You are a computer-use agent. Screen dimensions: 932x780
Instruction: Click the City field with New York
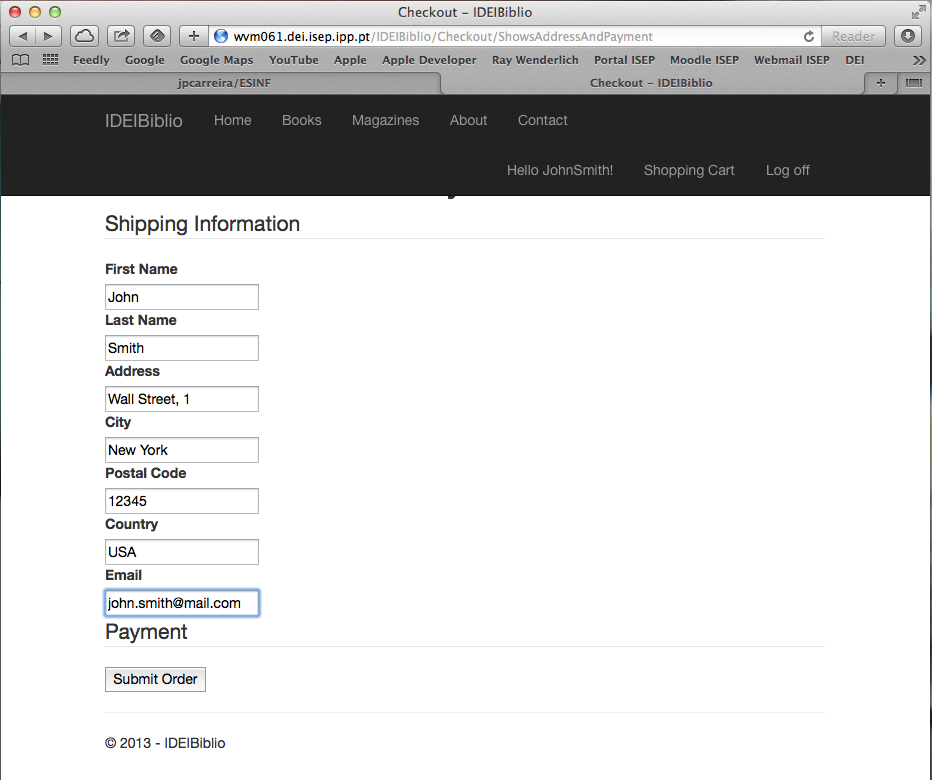pyautogui.click(x=182, y=450)
